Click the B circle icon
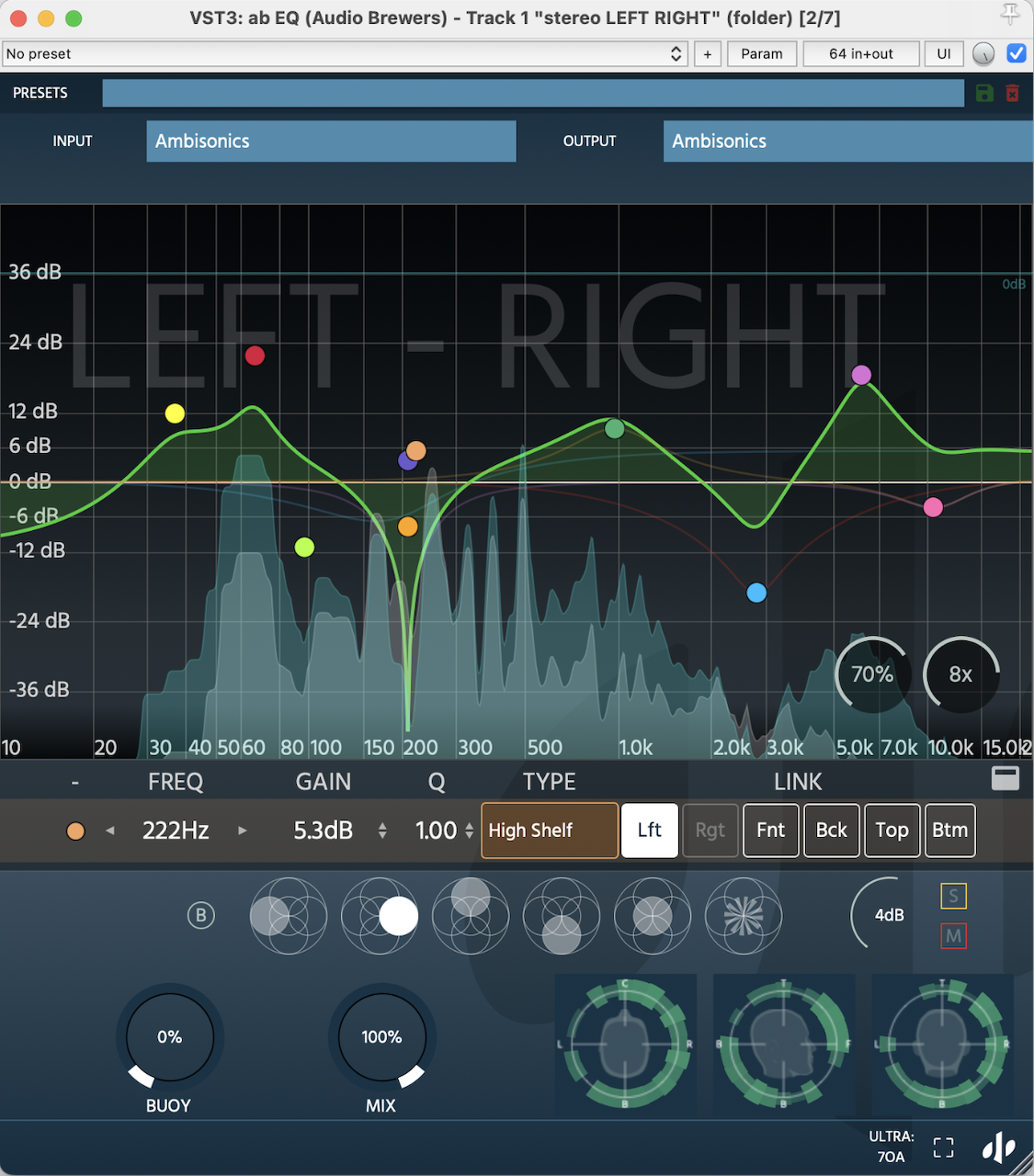This screenshot has width=1034, height=1176. point(200,915)
